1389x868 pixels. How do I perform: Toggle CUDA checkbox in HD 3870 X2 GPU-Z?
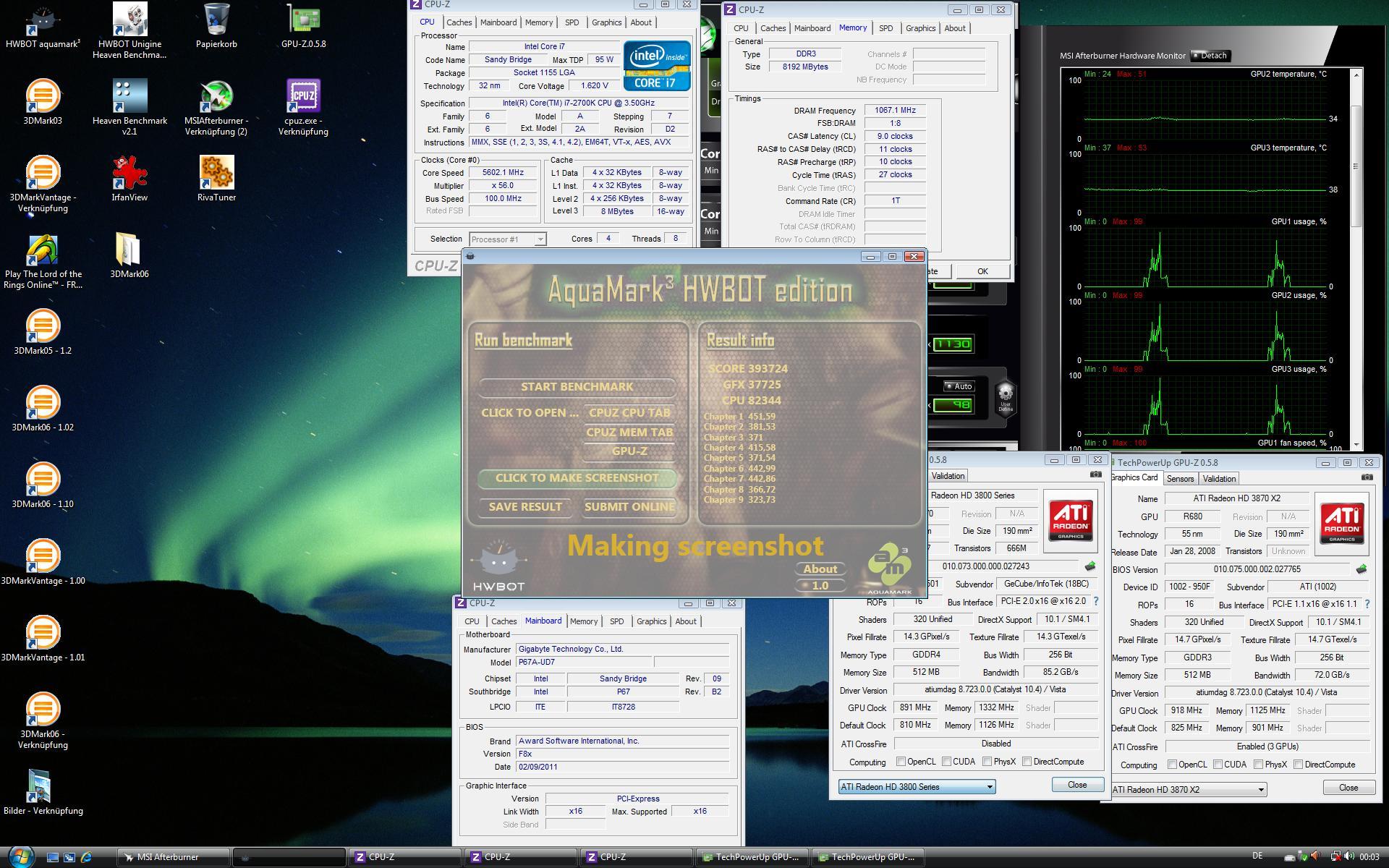tap(1218, 765)
